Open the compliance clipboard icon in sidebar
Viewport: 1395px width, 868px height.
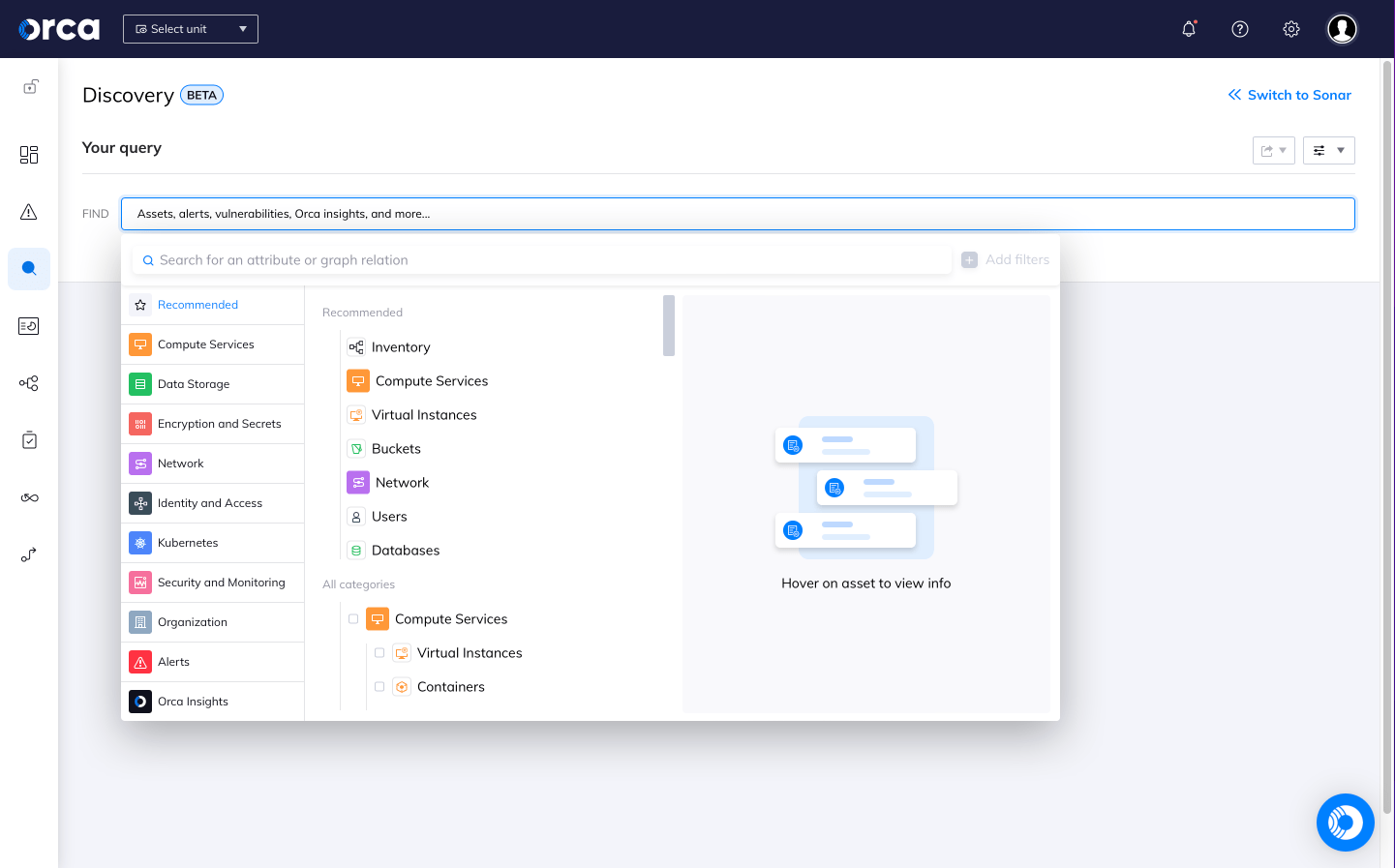(29, 440)
